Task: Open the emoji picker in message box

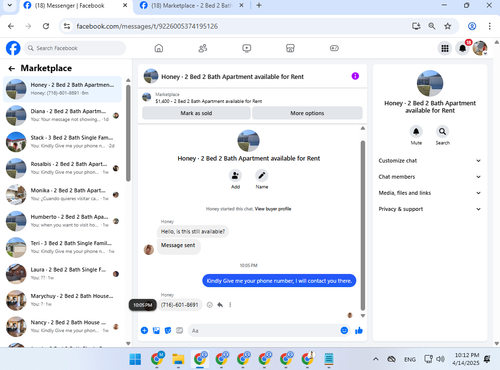Action: click(344, 330)
